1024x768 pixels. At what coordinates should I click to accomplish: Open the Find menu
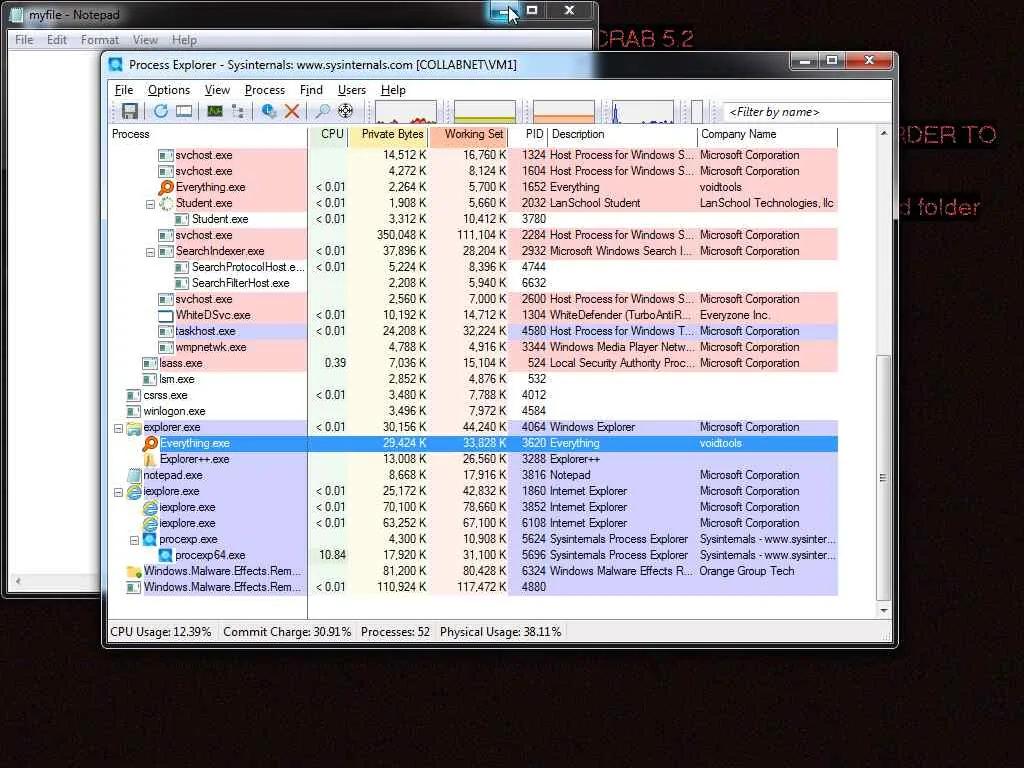pos(311,90)
